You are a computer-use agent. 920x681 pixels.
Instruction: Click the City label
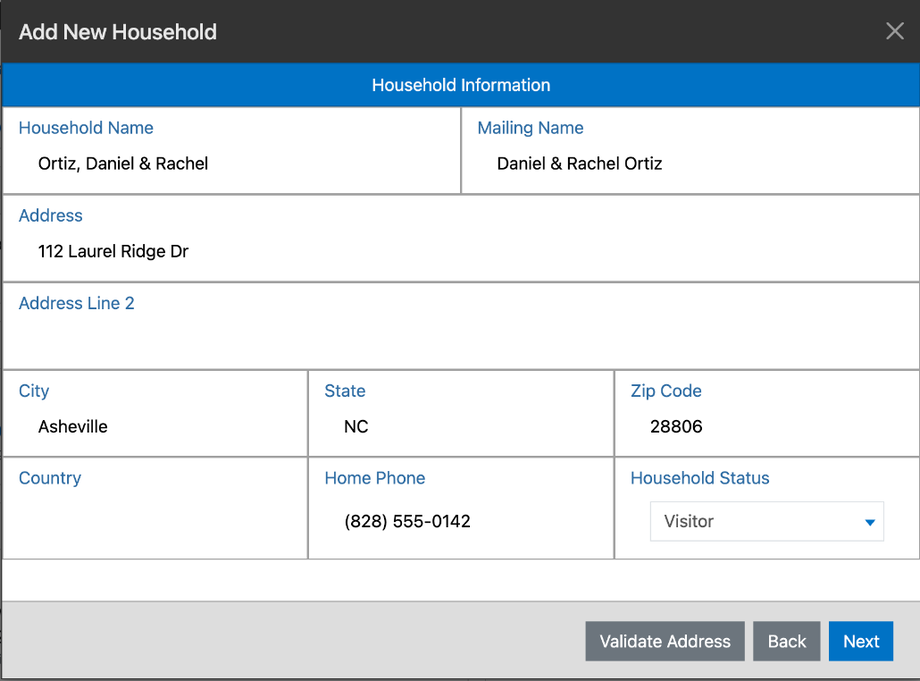[x=34, y=391]
